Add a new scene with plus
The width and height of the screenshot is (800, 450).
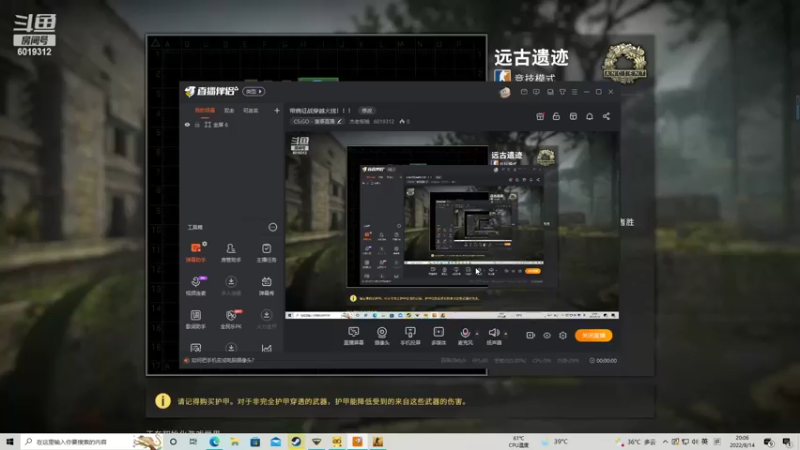click(x=277, y=111)
